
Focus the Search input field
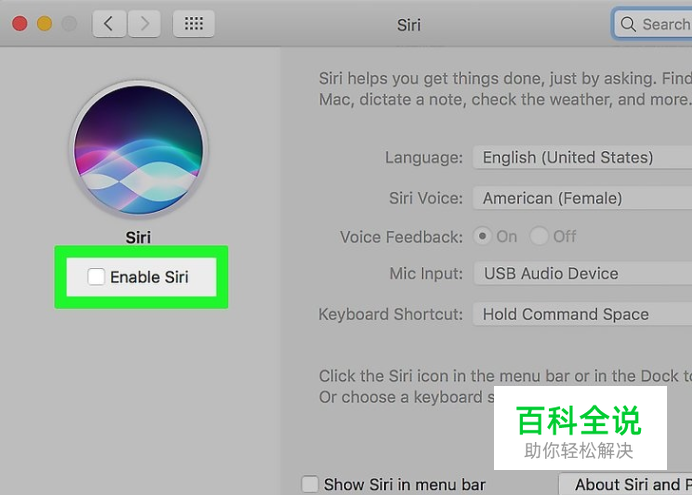pyautogui.click(x=653, y=24)
